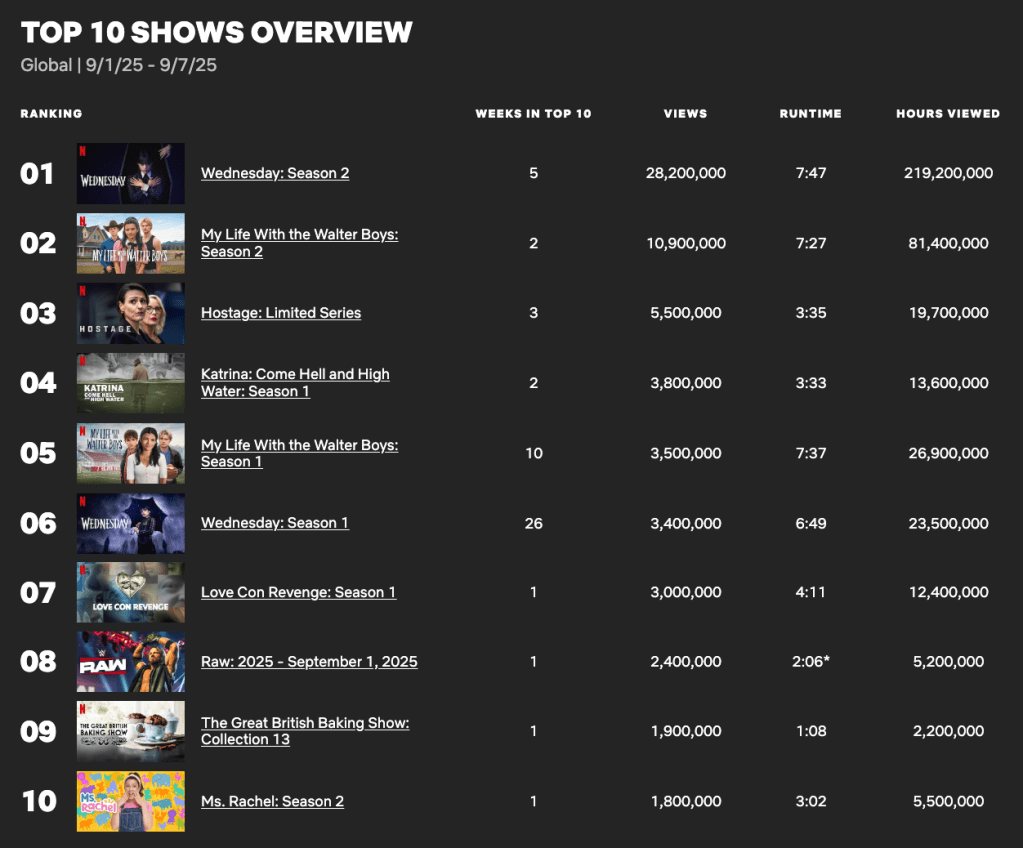Click the RUNTIME column header

(x=810, y=114)
